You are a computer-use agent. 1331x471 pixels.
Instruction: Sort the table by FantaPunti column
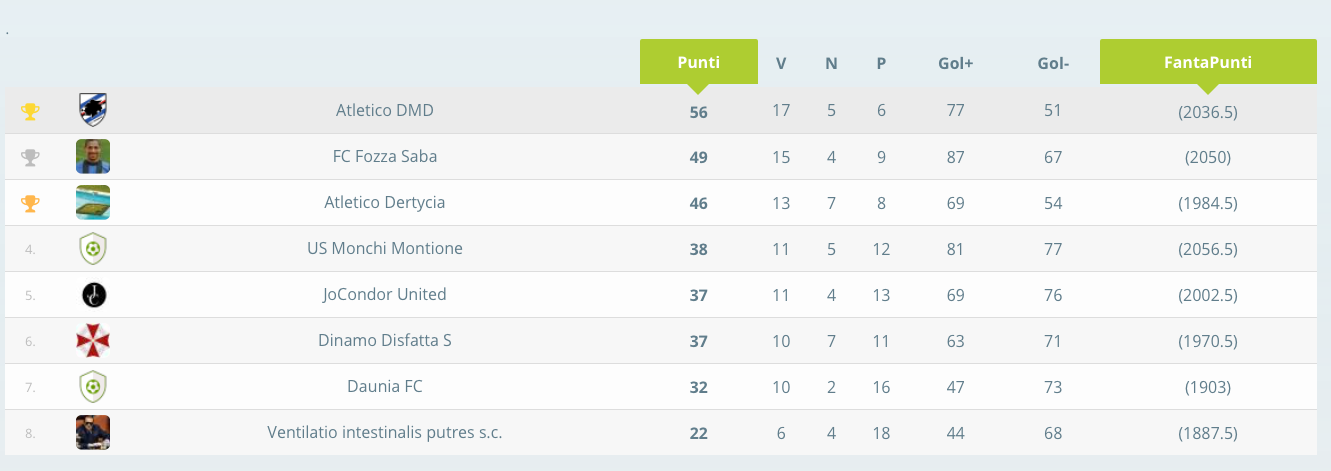[1208, 62]
